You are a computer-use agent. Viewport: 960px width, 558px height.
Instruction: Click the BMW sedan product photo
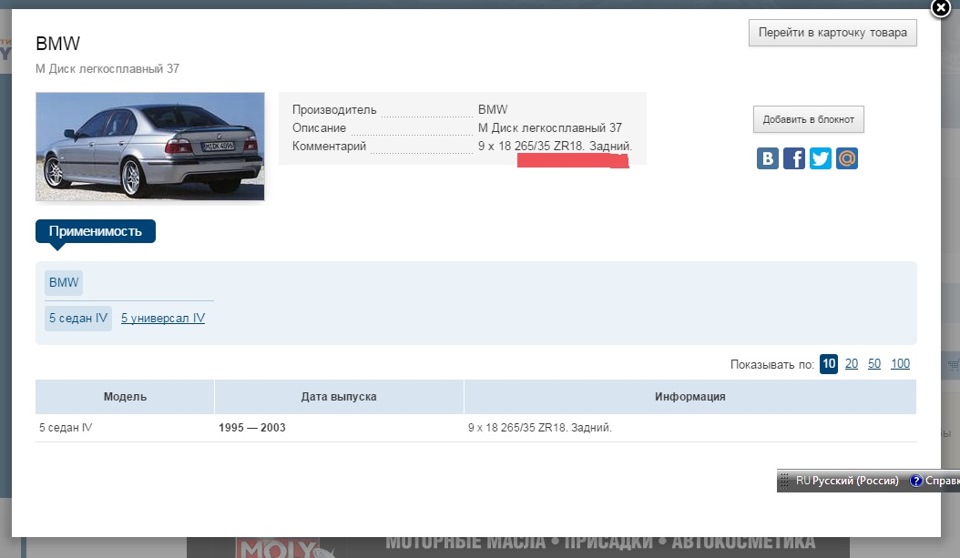click(x=150, y=146)
